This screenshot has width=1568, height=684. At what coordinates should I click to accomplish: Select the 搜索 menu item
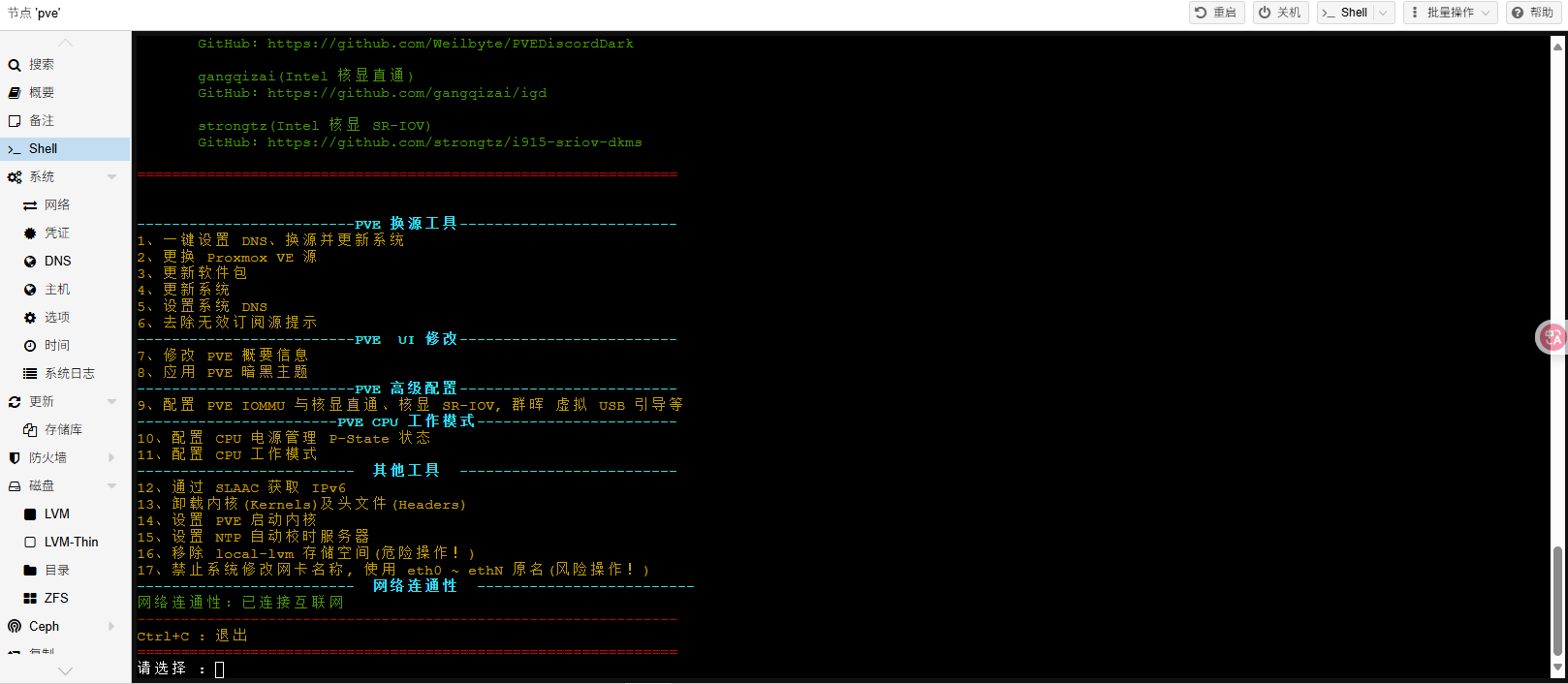click(65, 65)
